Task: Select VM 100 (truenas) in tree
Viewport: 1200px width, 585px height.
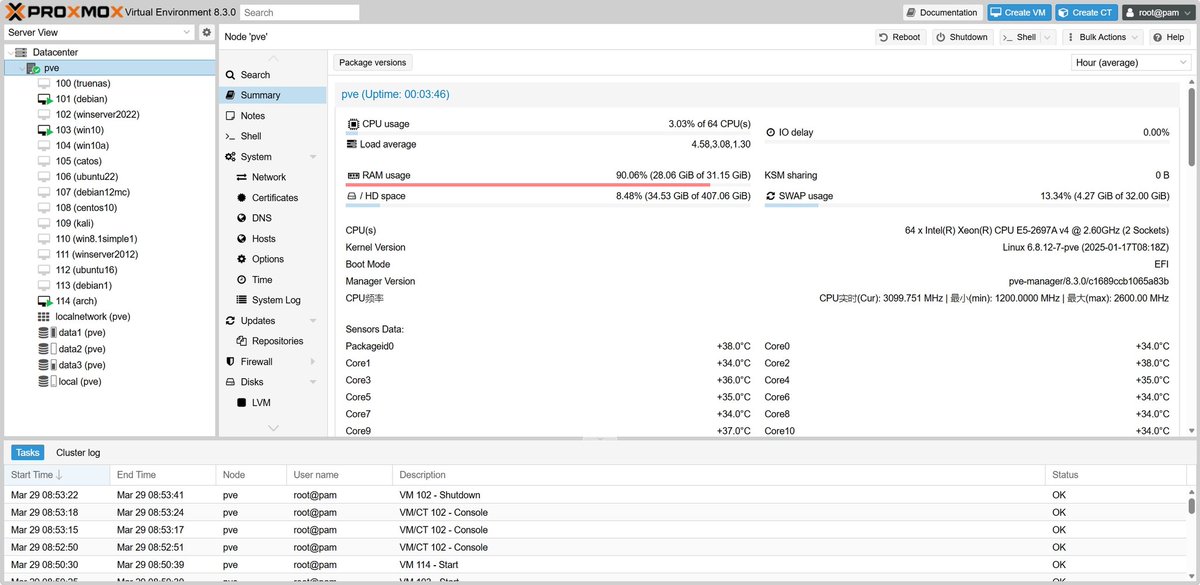Action: coord(82,84)
